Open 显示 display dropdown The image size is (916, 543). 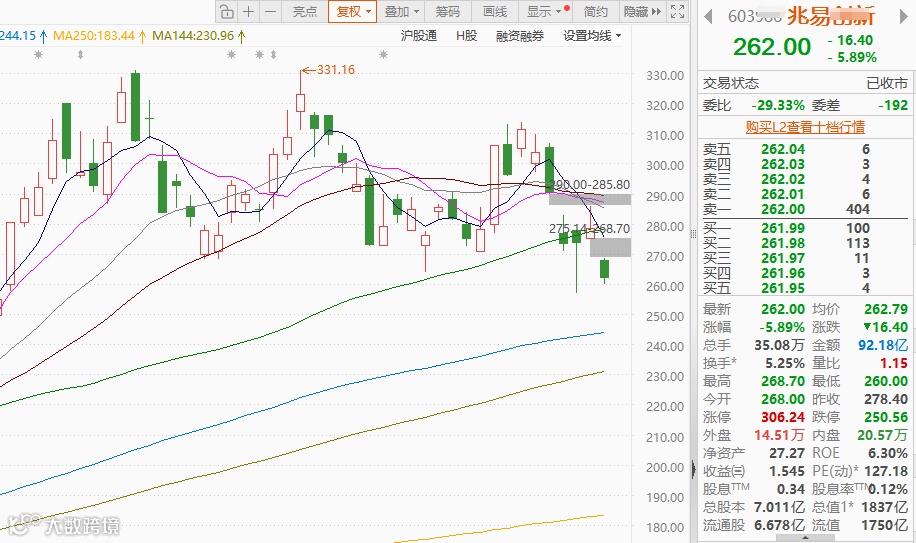544,12
